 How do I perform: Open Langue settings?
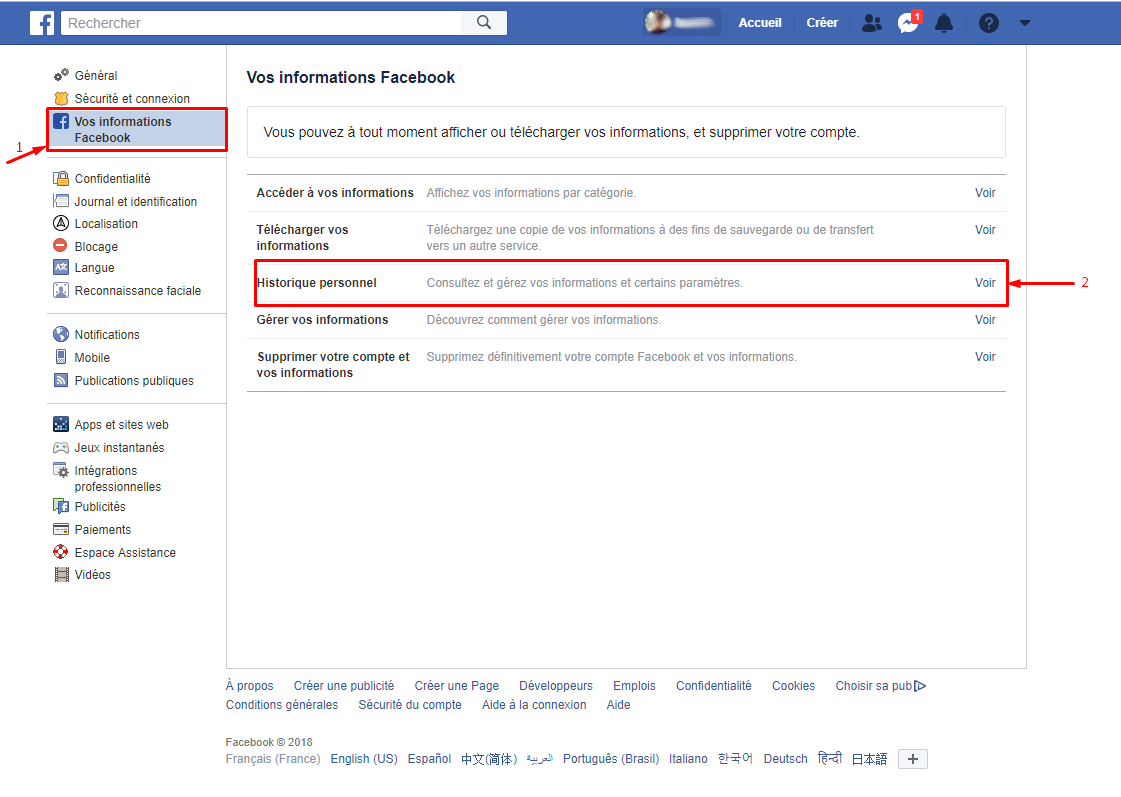click(94, 268)
